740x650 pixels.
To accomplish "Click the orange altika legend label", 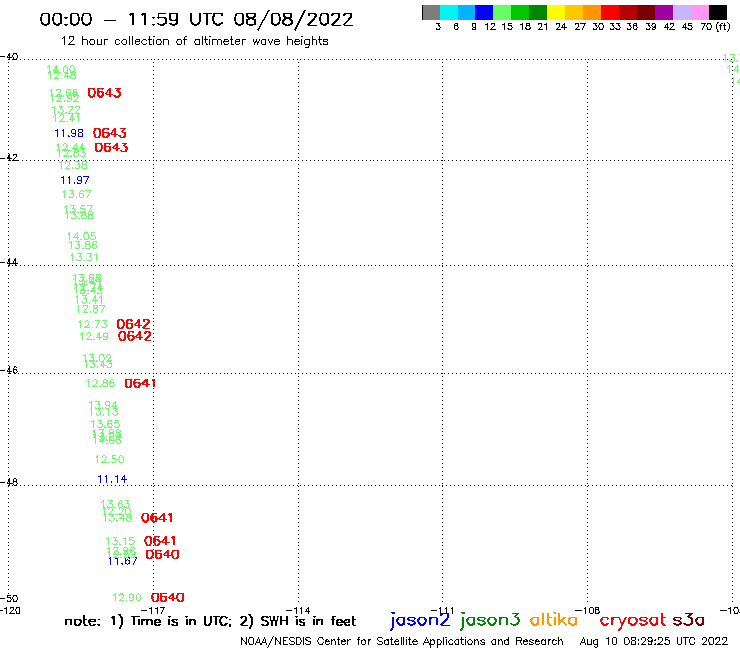I will (x=554, y=620).
